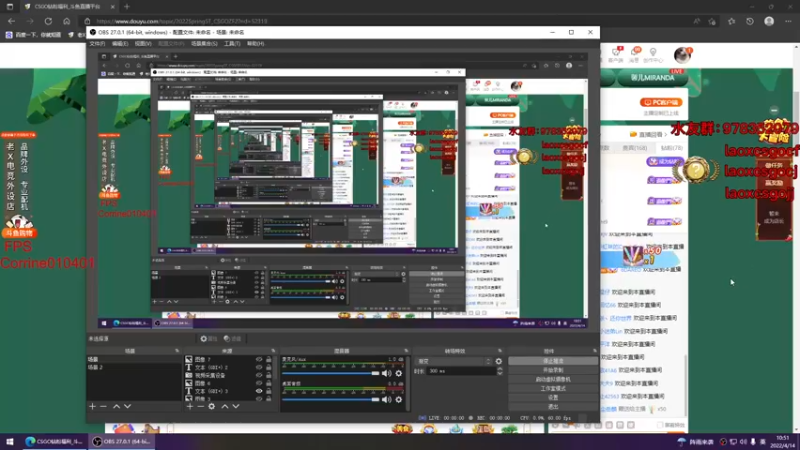
Task: Start the virtual camera (启动虚拟摄像机)
Action: (x=553, y=379)
